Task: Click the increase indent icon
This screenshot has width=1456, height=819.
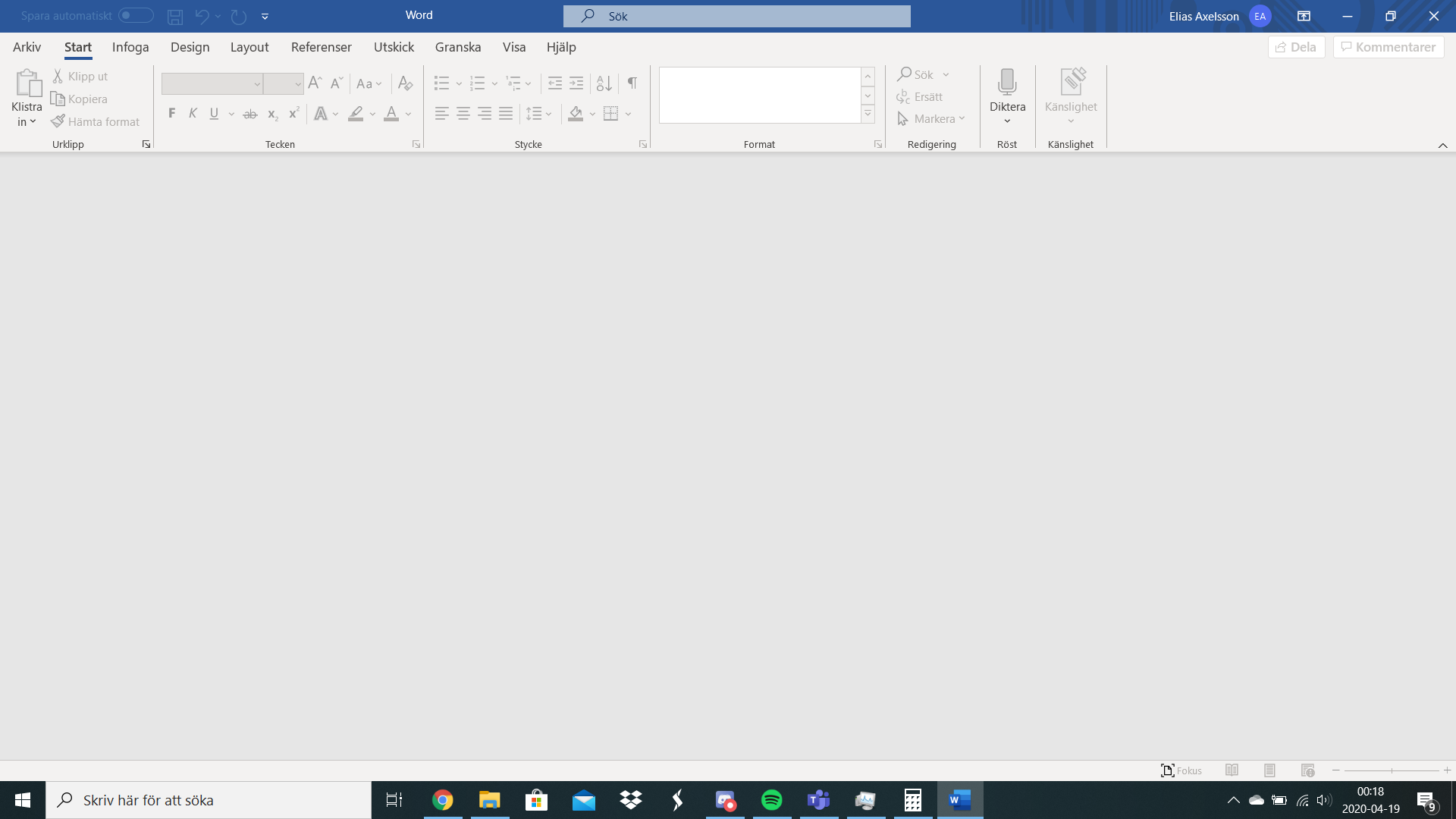Action: click(576, 83)
